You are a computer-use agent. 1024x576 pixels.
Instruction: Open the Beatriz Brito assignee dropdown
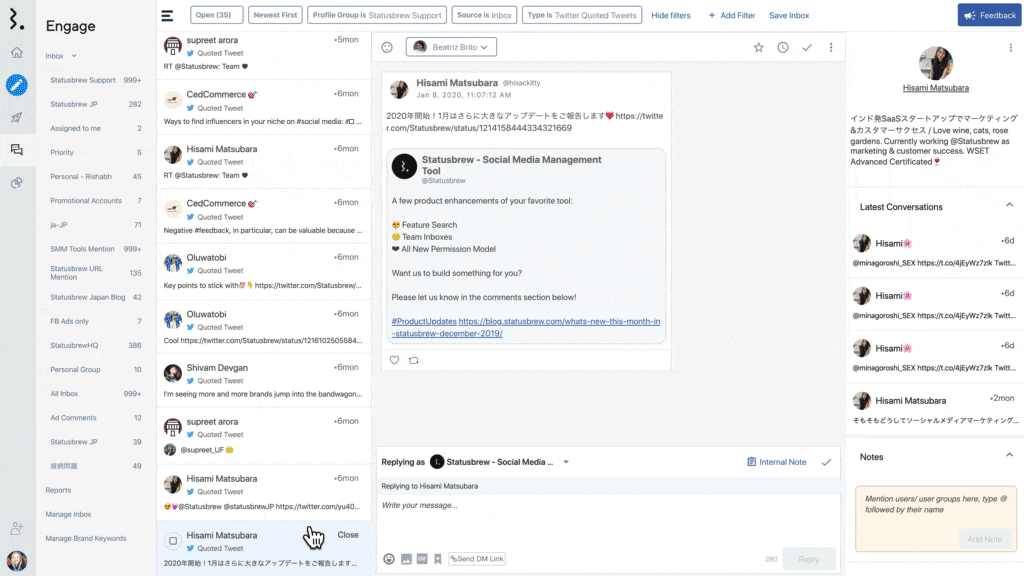click(451, 47)
